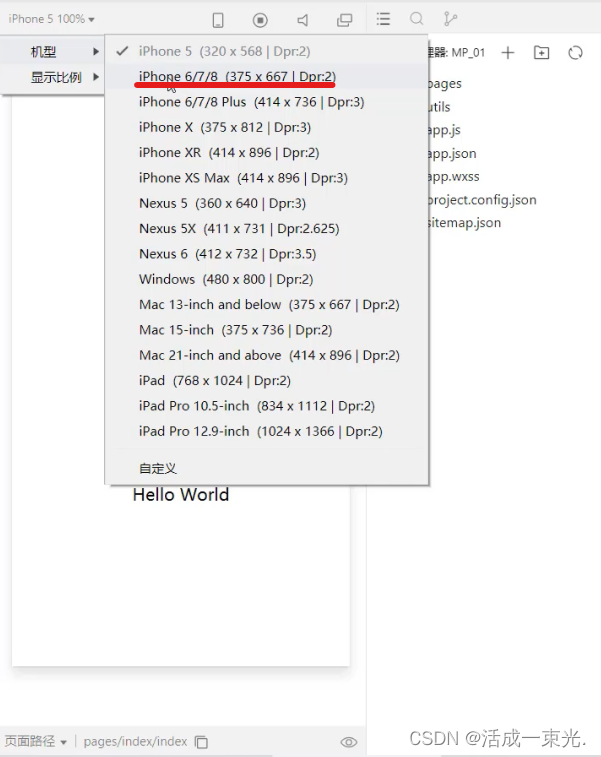Viewport: 601px width, 757px height.
Task: Select Mac 21-inch and above option
Action: click(x=266, y=355)
